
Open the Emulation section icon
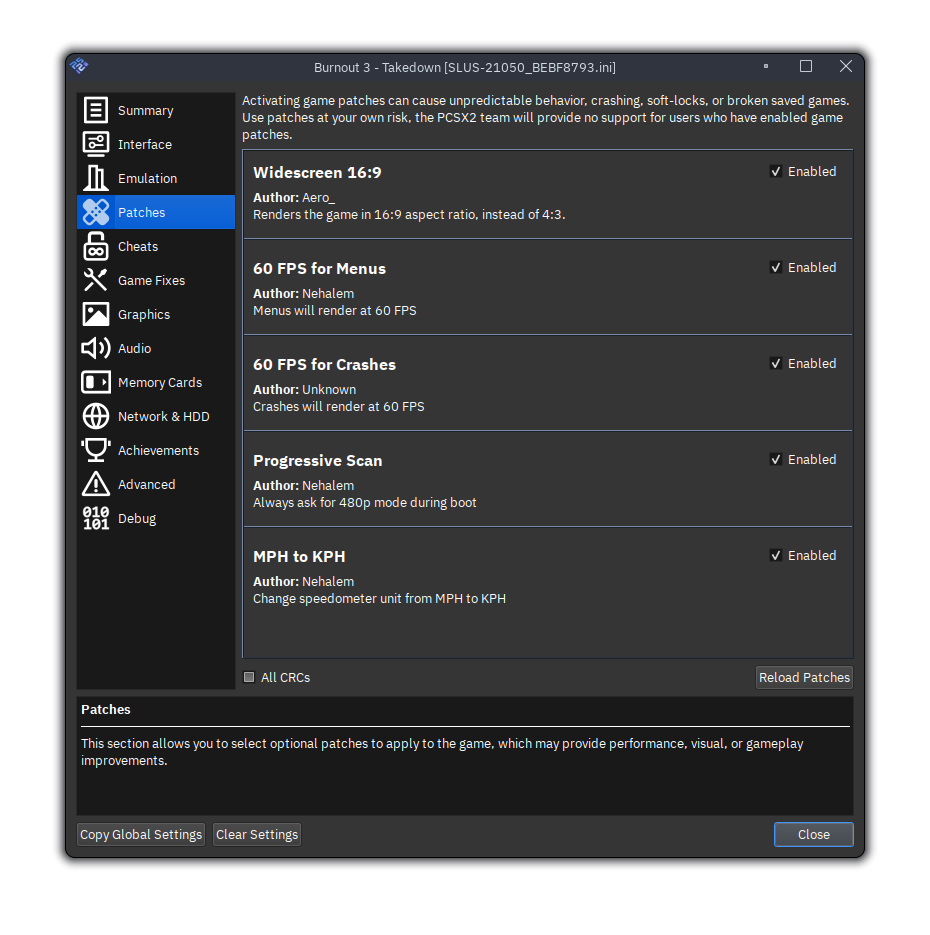[x=96, y=179]
